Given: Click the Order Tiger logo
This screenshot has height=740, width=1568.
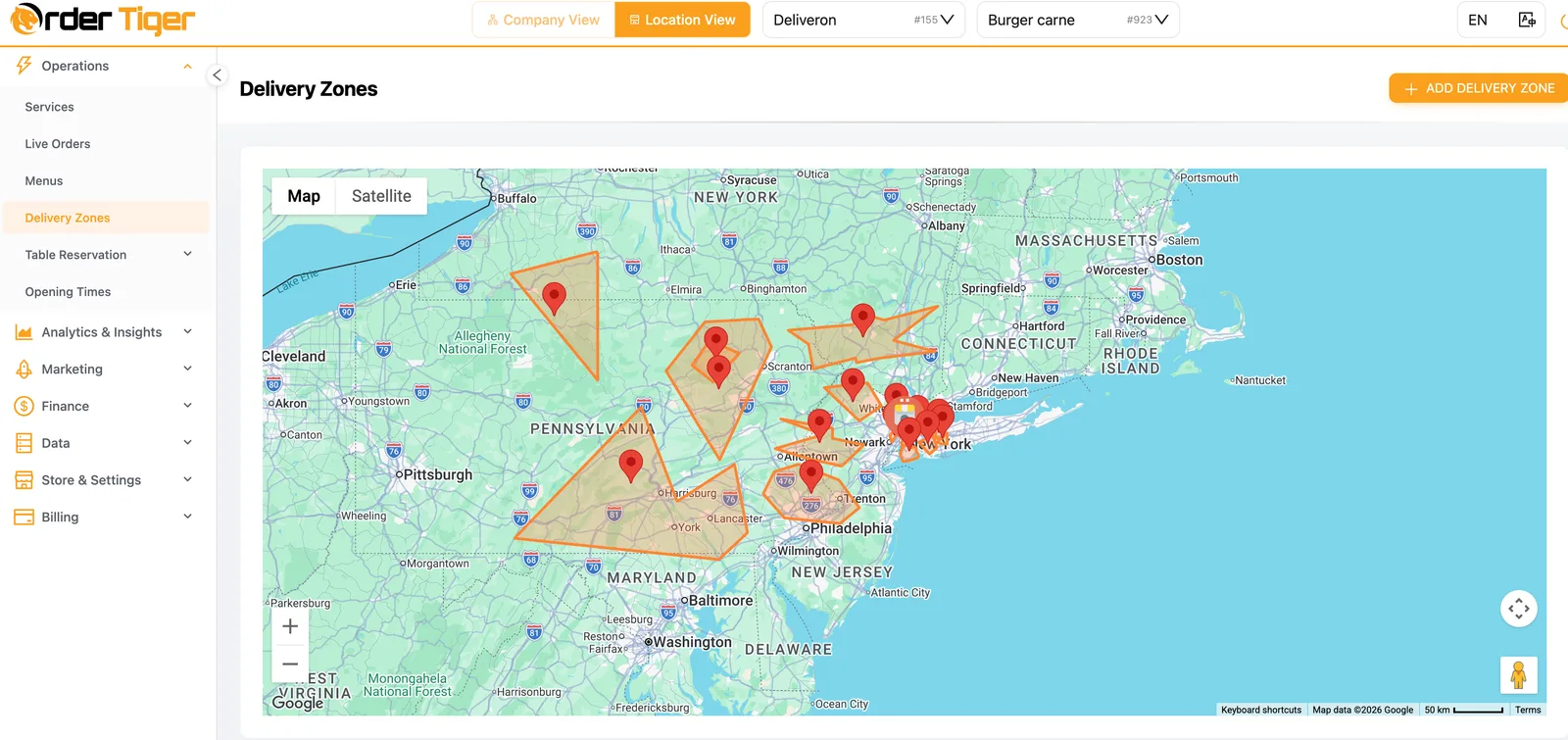Looking at the screenshot, I should coord(102,20).
